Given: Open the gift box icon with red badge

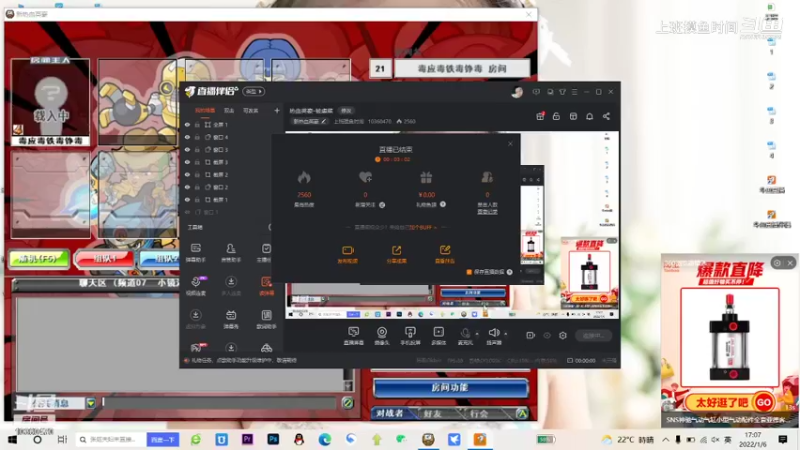Looking at the screenshot, I should tap(540, 116).
